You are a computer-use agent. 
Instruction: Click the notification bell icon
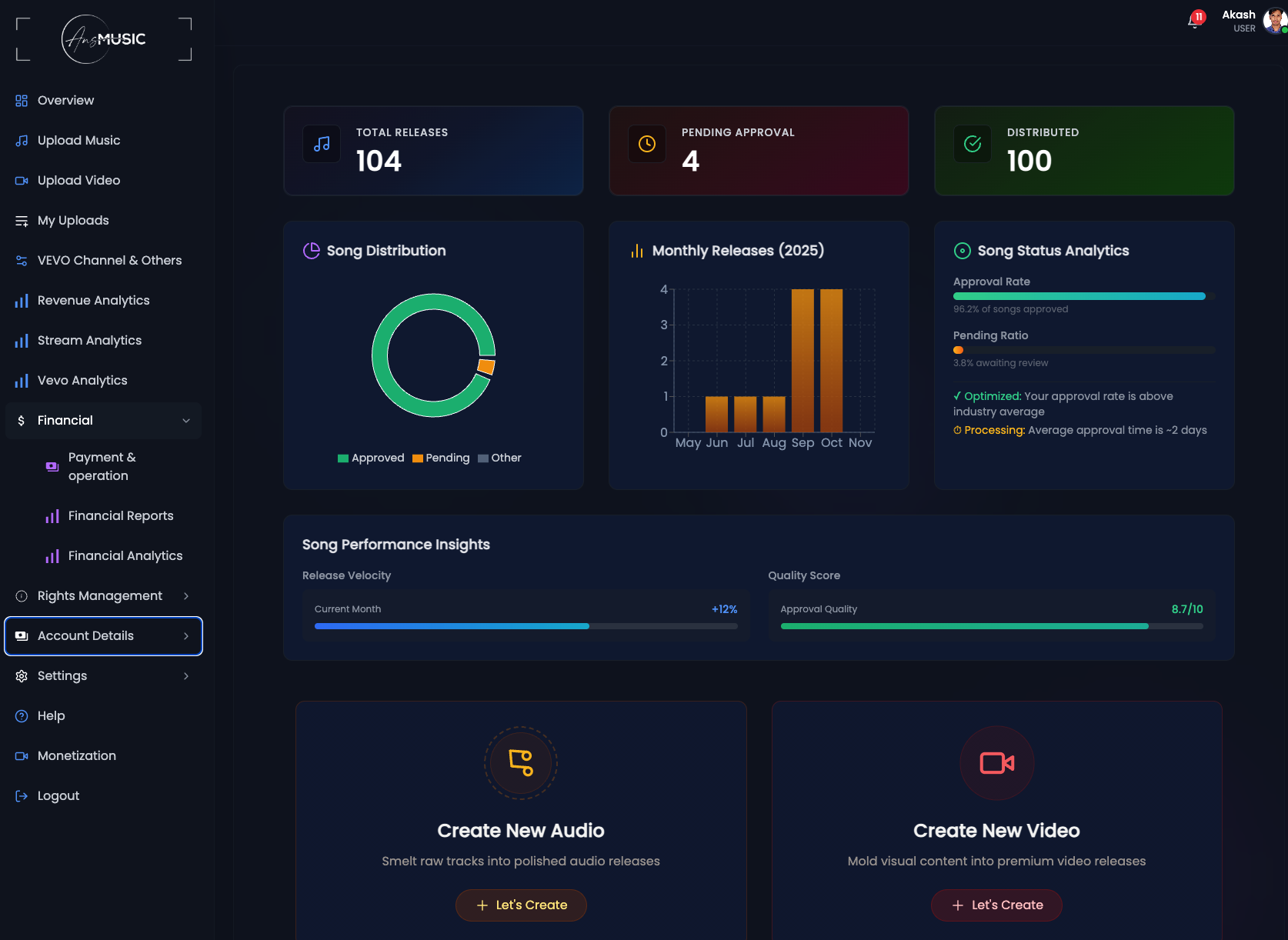click(1194, 21)
